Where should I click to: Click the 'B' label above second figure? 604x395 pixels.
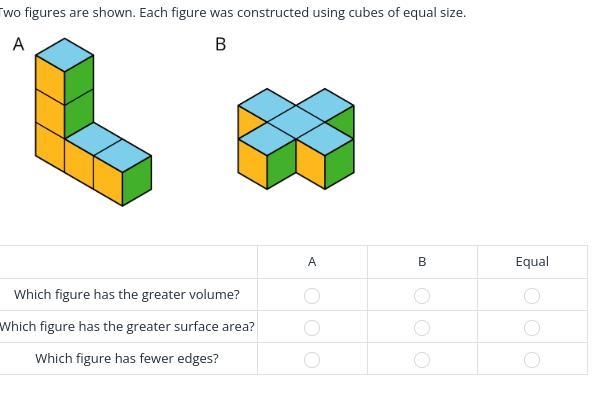[220, 44]
